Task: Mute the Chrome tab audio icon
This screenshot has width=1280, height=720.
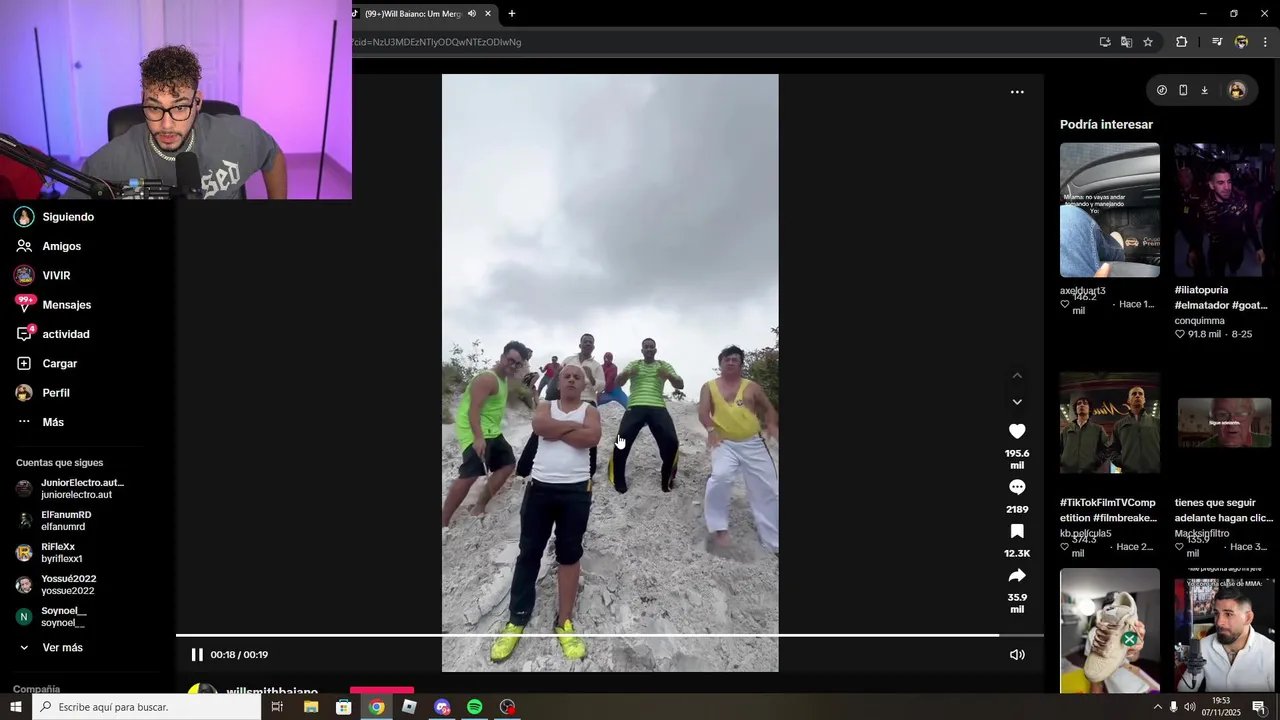Action: tap(472, 14)
